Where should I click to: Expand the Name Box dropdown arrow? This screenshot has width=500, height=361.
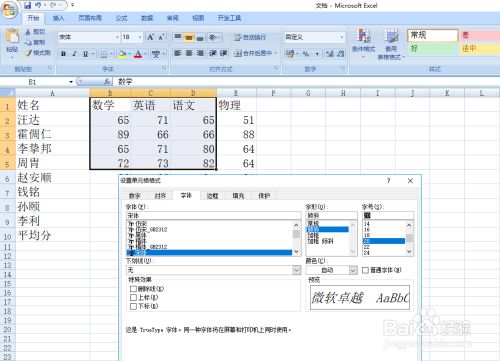coord(71,82)
